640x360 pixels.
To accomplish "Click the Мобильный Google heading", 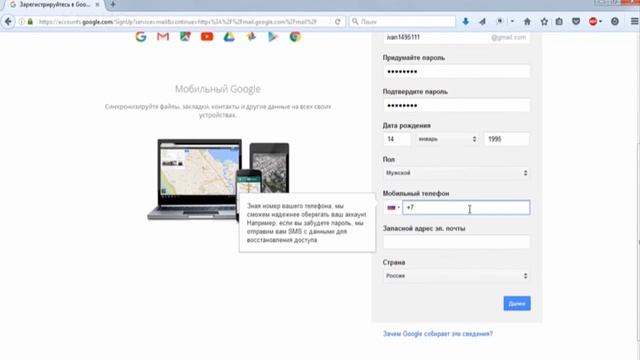I will (218, 89).
